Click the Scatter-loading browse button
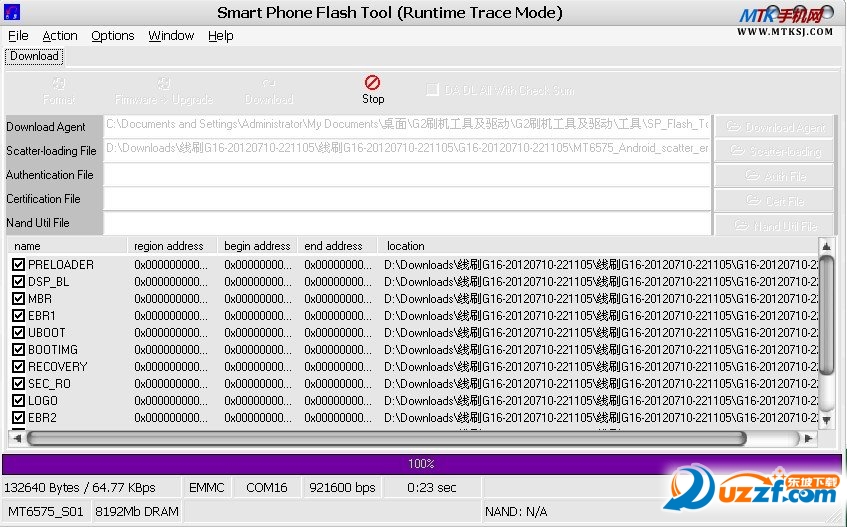The image size is (847, 527). (x=774, y=151)
